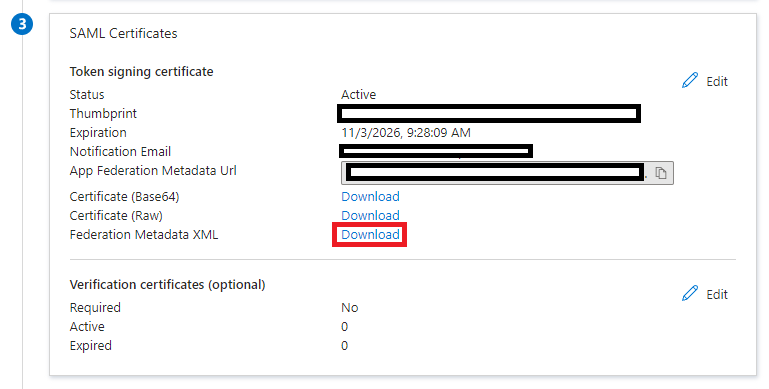Select the redacted Notification Email value
Image resolution: width=769 pixels, height=389 pixels.
(436, 151)
